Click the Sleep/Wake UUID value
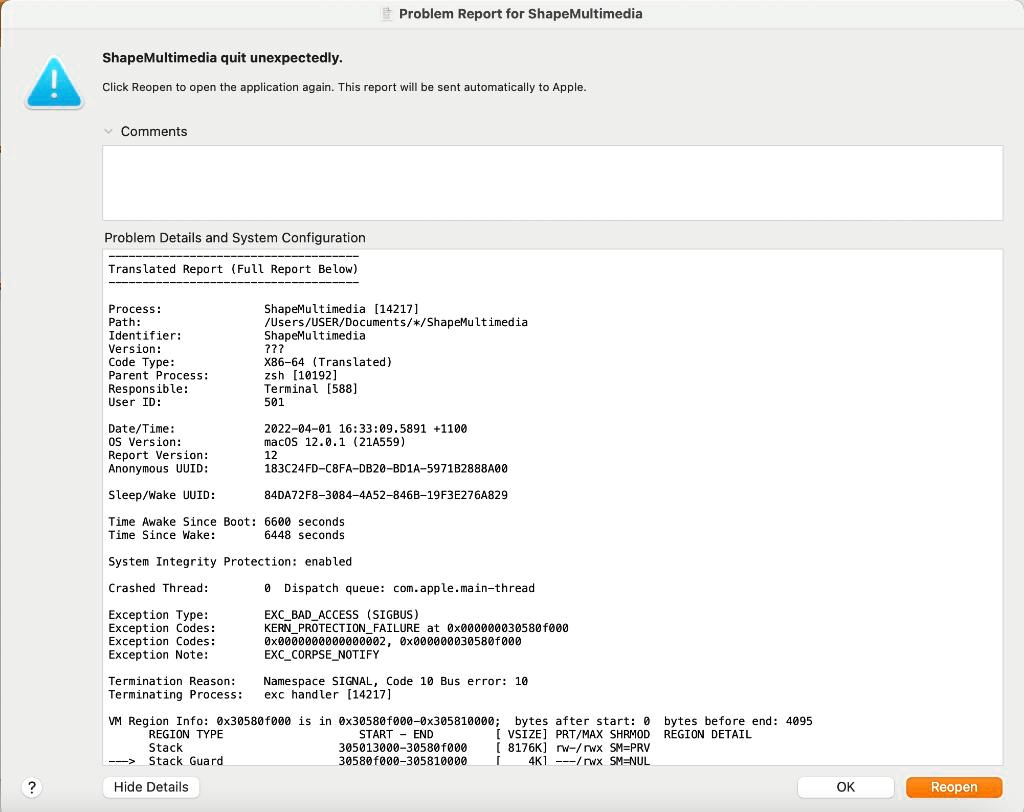The height and width of the screenshot is (812, 1024). click(388, 495)
